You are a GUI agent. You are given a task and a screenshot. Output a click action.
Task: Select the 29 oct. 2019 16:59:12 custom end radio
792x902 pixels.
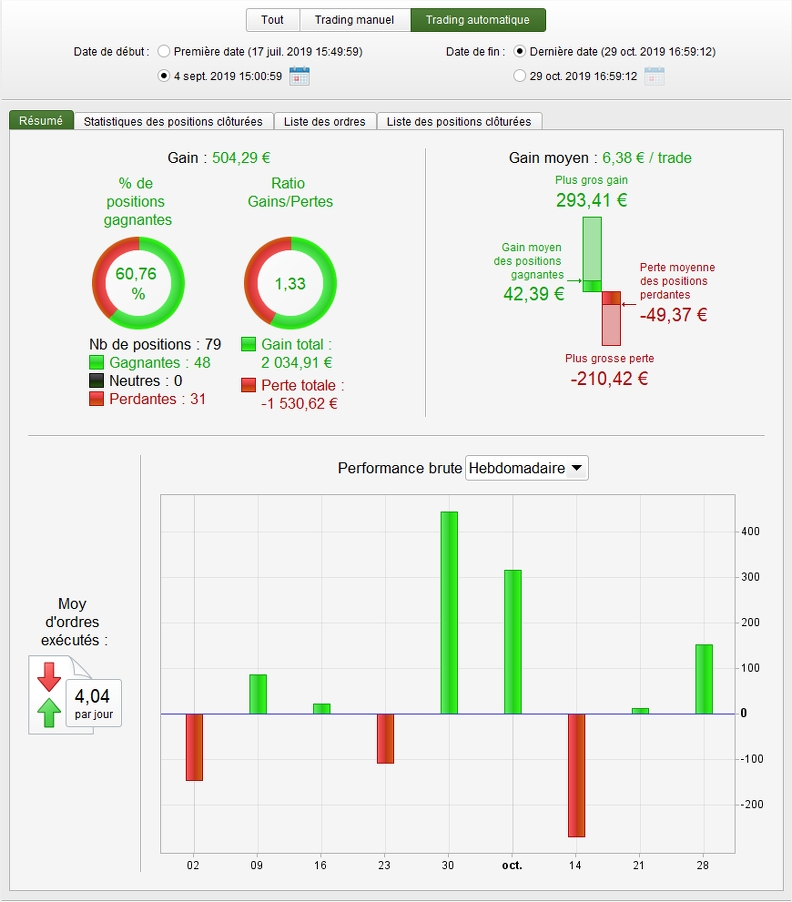tap(519, 75)
